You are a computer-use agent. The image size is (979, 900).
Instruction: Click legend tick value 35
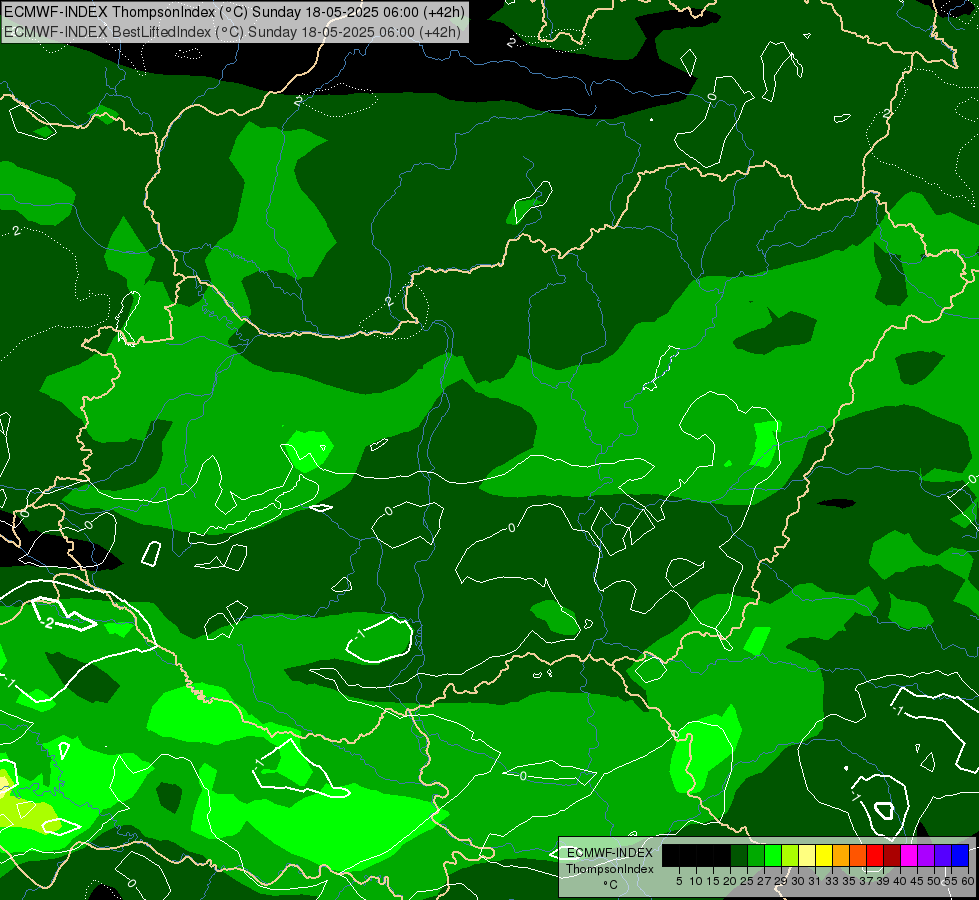tap(849, 881)
